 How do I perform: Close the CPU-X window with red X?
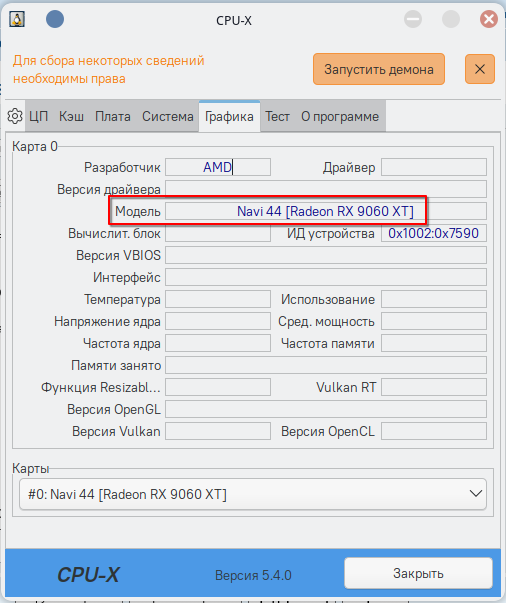pyautogui.click(x=489, y=19)
